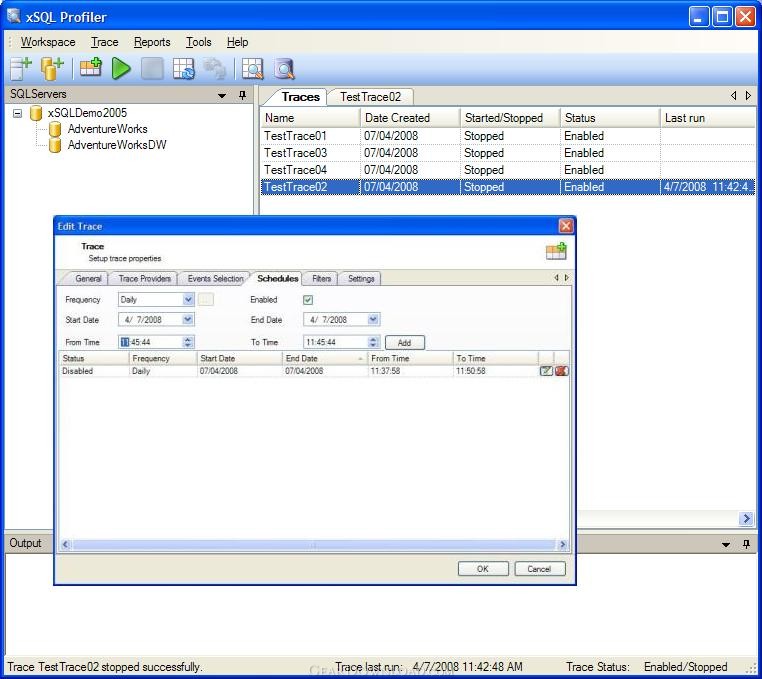The height and width of the screenshot is (679, 762).
Task: Click OK in Edit Trace dialog
Action: pyautogui.click(x=483, y=569)
